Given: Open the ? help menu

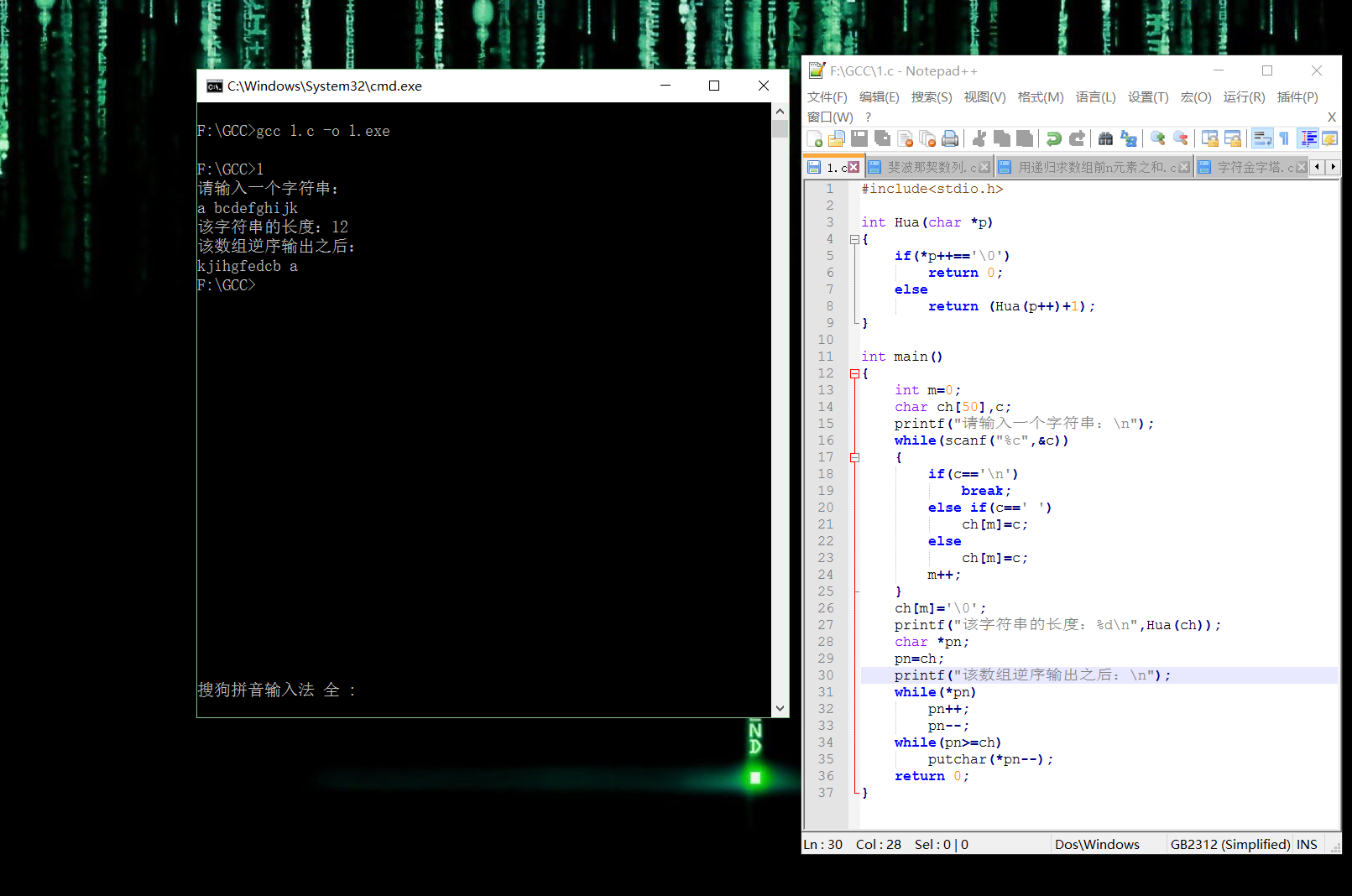Looking at the screenshot, I should [869, 117].
